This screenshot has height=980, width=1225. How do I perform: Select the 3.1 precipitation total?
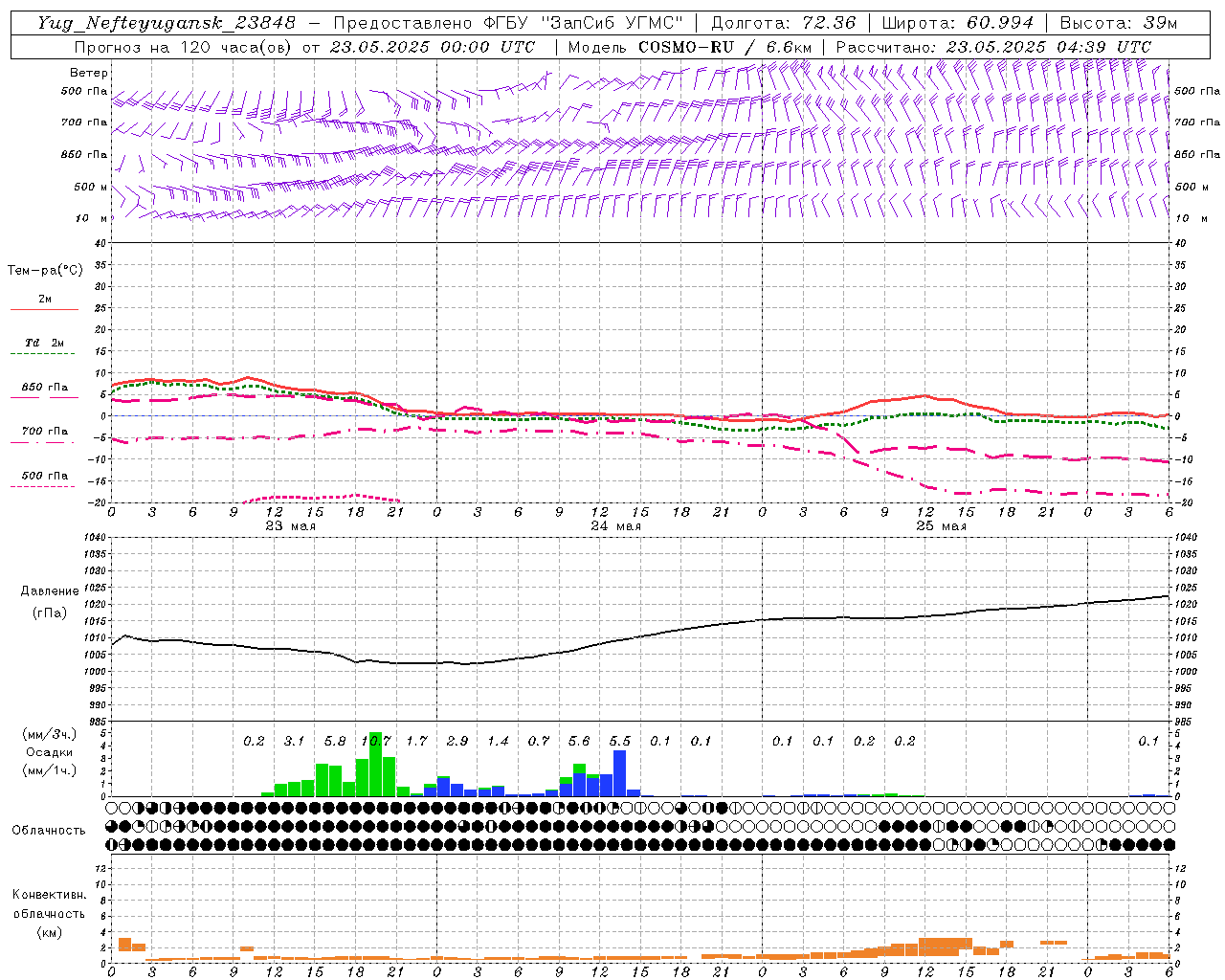click(x=294, y=741)
